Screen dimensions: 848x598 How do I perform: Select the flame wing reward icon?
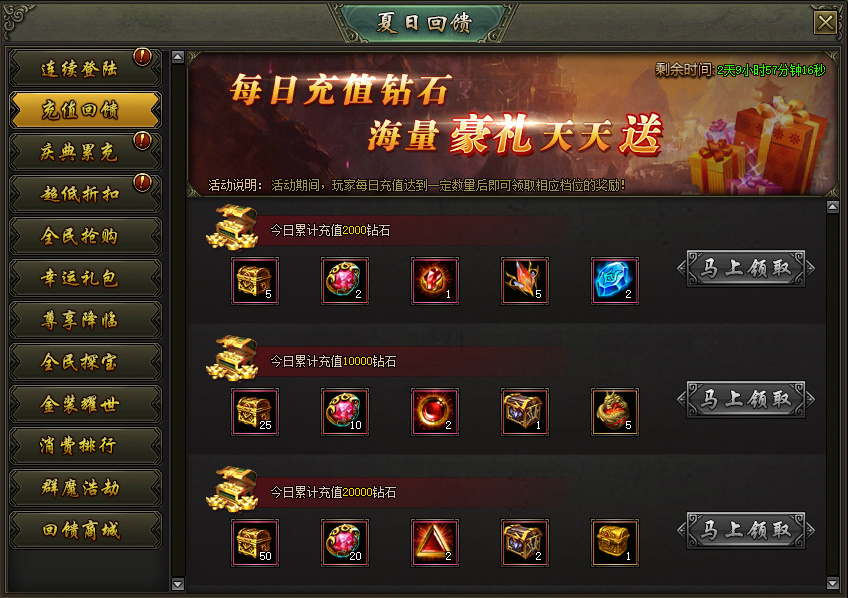tap(525, 281)
